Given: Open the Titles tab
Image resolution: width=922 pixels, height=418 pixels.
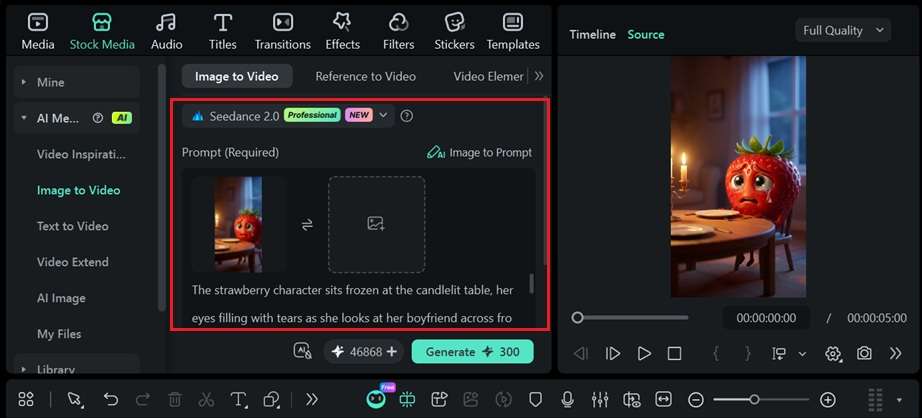Looking at the screenshot, I should pos(222,32).
